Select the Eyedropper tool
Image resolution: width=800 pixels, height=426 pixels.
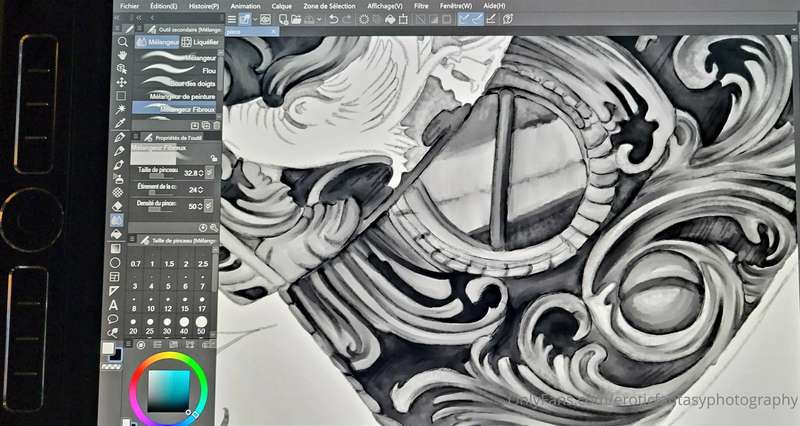[120, 123]
